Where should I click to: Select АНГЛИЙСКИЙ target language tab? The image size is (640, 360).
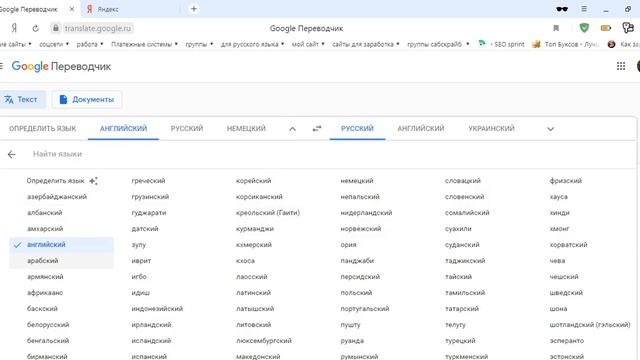click(421, 129)
